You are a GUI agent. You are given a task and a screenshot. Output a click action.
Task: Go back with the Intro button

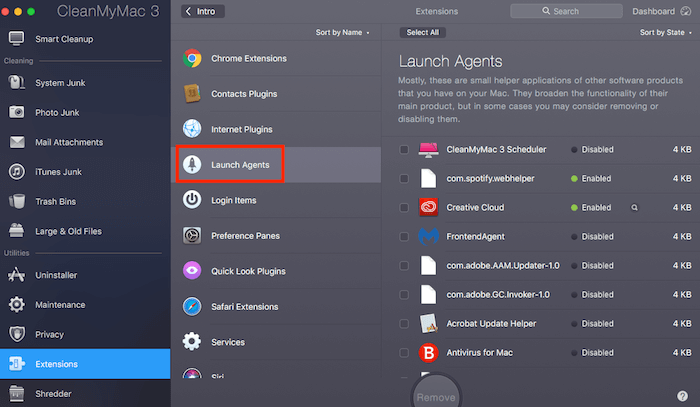pyautogui.click(x=203, y=11)
